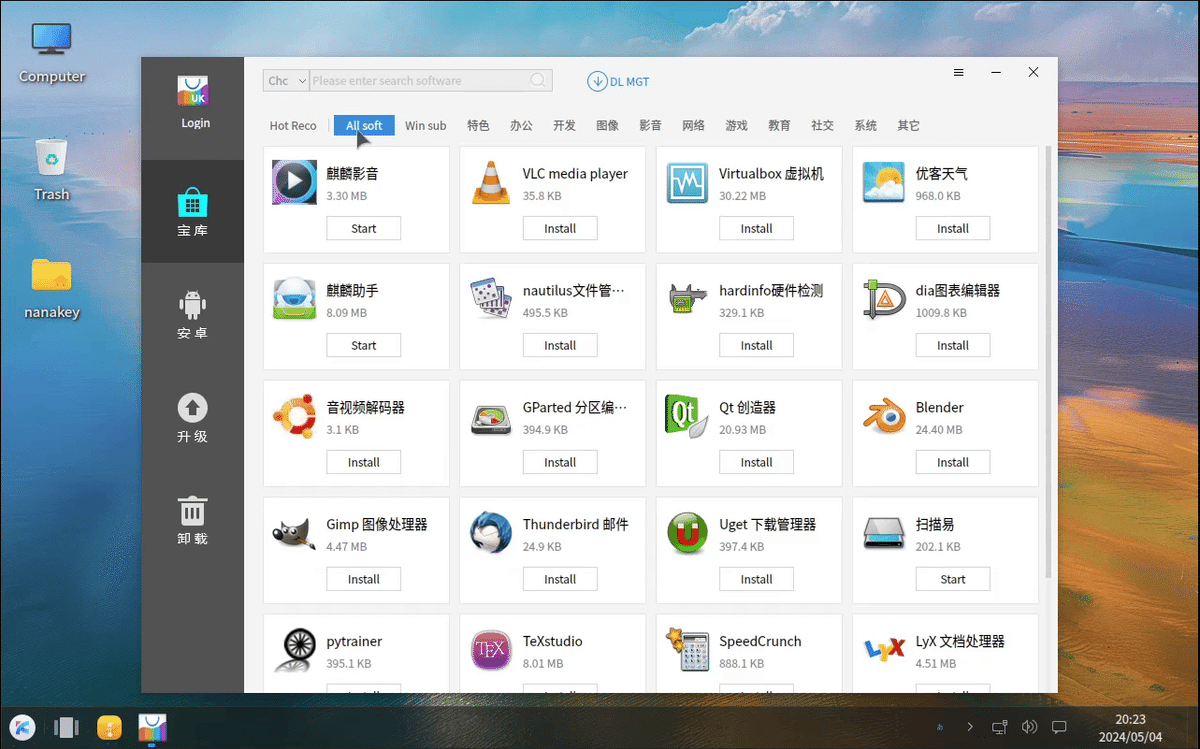Open the 升级 upgrade sidebar section
Screen dimensions: 1200x749
click(192, 418)
